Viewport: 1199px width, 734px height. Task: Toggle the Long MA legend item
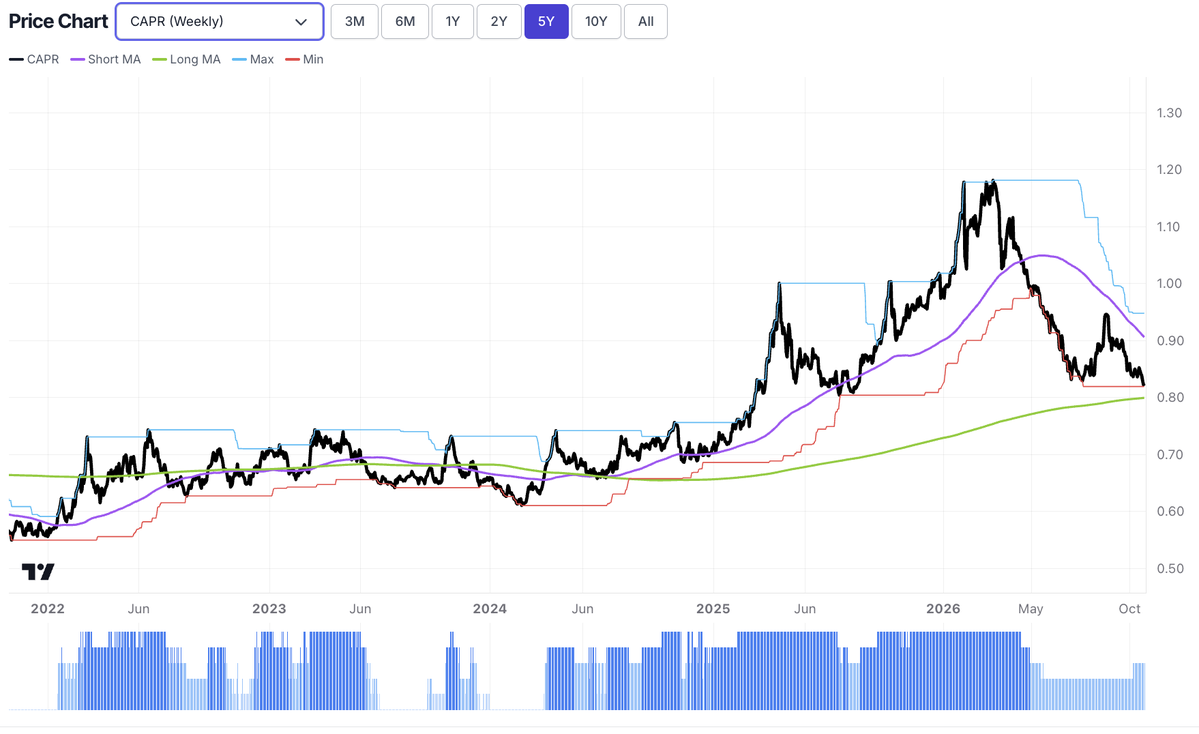(187, 60)
